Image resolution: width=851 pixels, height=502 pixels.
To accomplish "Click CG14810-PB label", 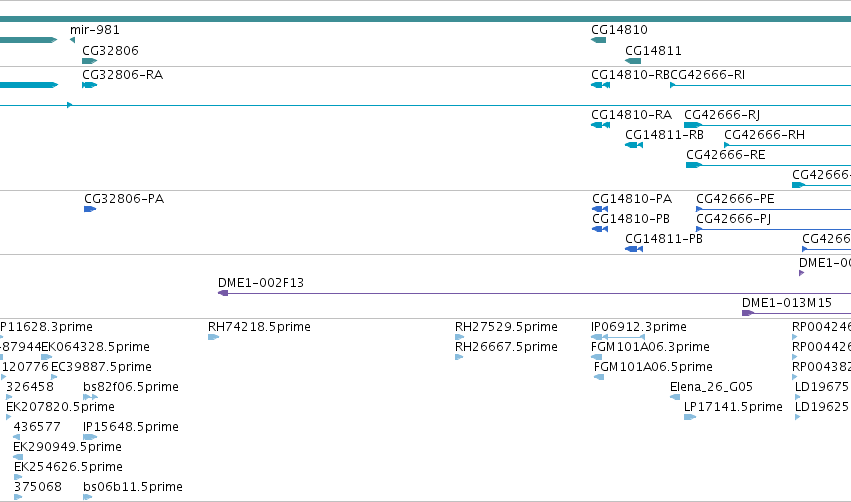I will coord(631,219).
